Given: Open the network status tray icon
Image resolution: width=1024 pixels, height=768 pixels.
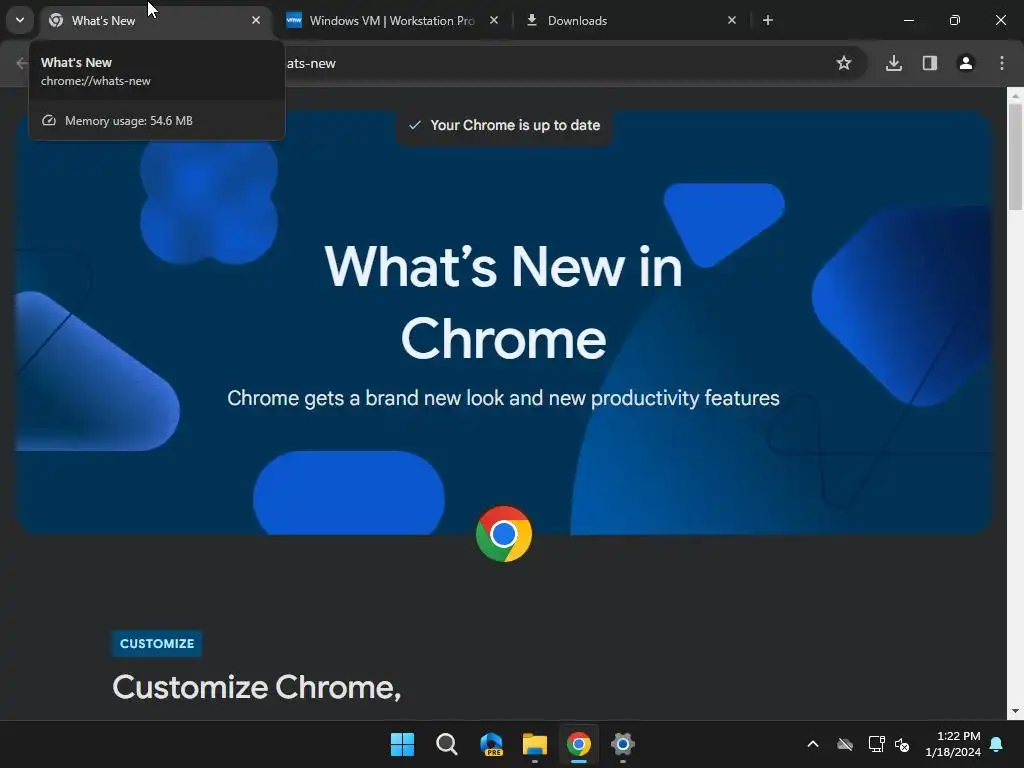Looking at the screenshot, I should 876,744.
